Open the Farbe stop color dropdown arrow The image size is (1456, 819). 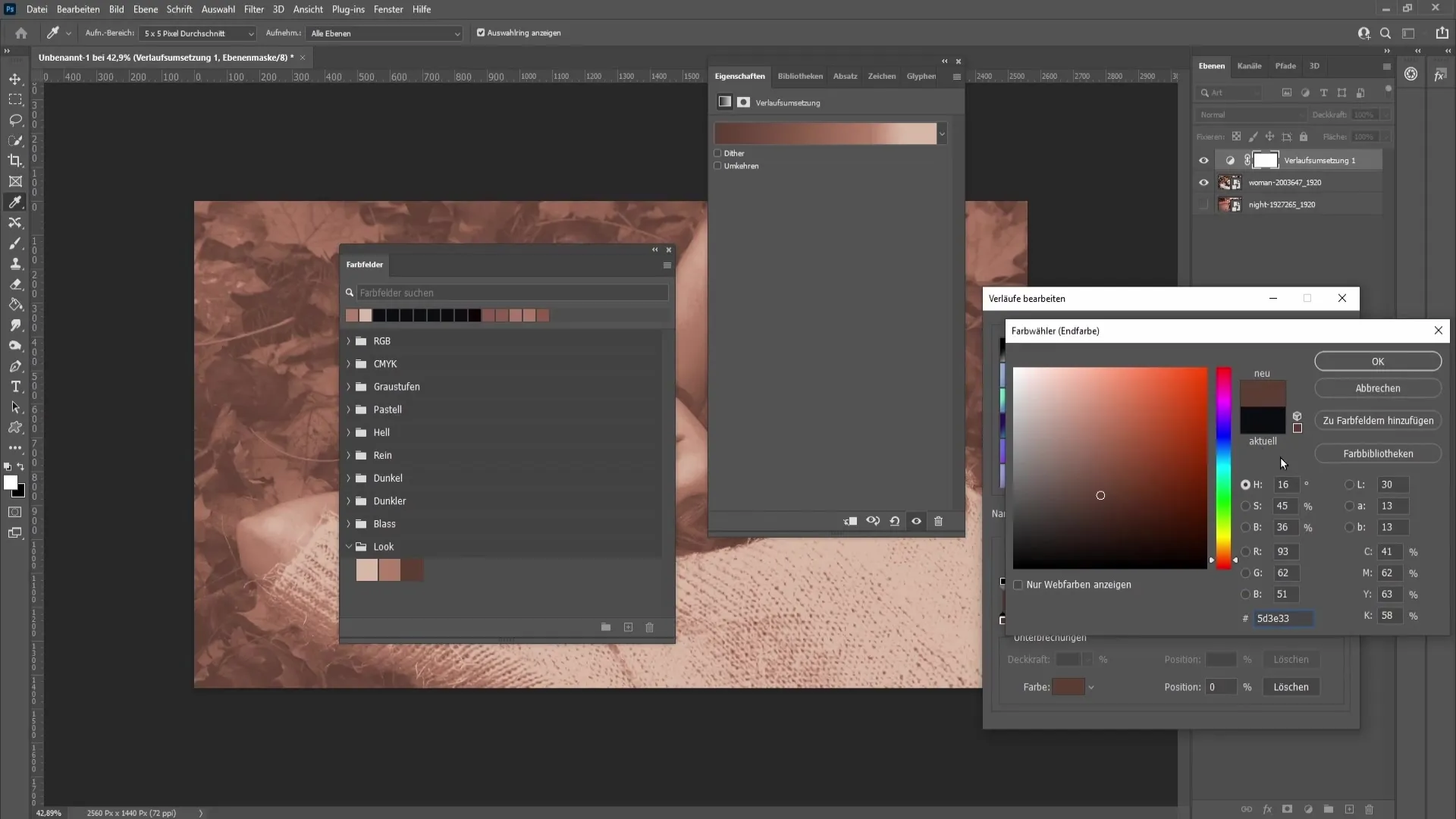pyautogui.click(x=1091, y=688)
